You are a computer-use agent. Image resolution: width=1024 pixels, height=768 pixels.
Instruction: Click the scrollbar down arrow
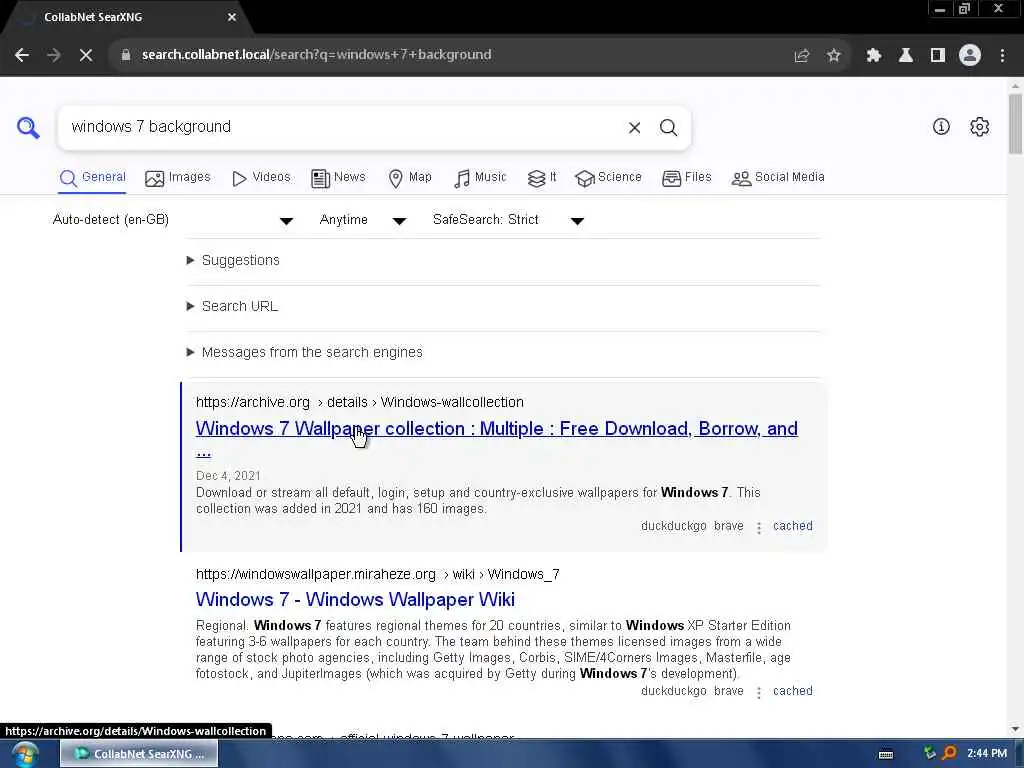pyautogui.click(x=1015, y=729)
